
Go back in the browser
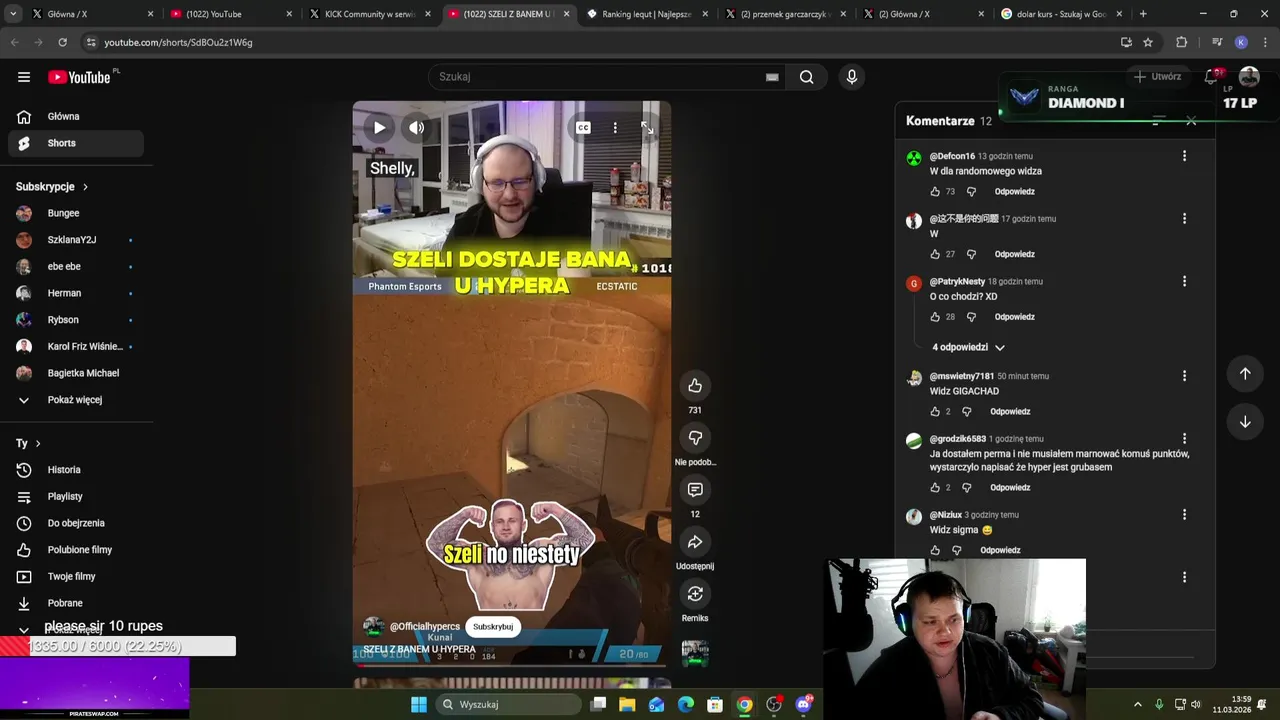coord(14,42)
